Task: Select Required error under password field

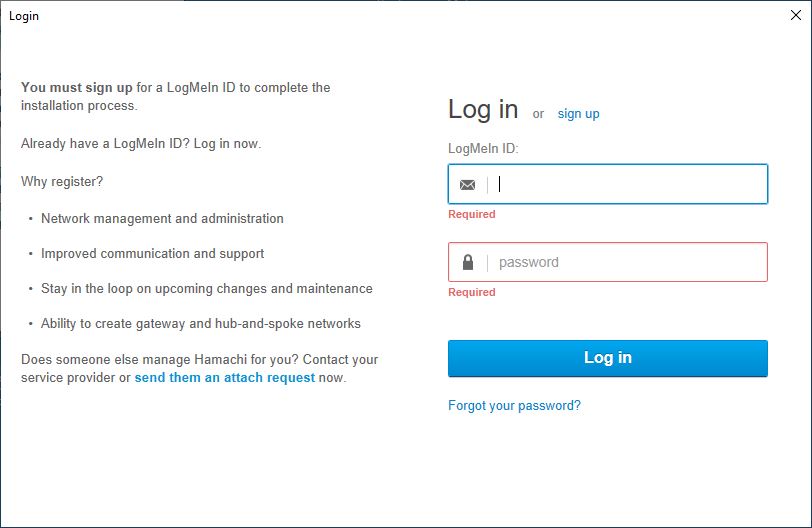Action: click(x=472, y=292)
